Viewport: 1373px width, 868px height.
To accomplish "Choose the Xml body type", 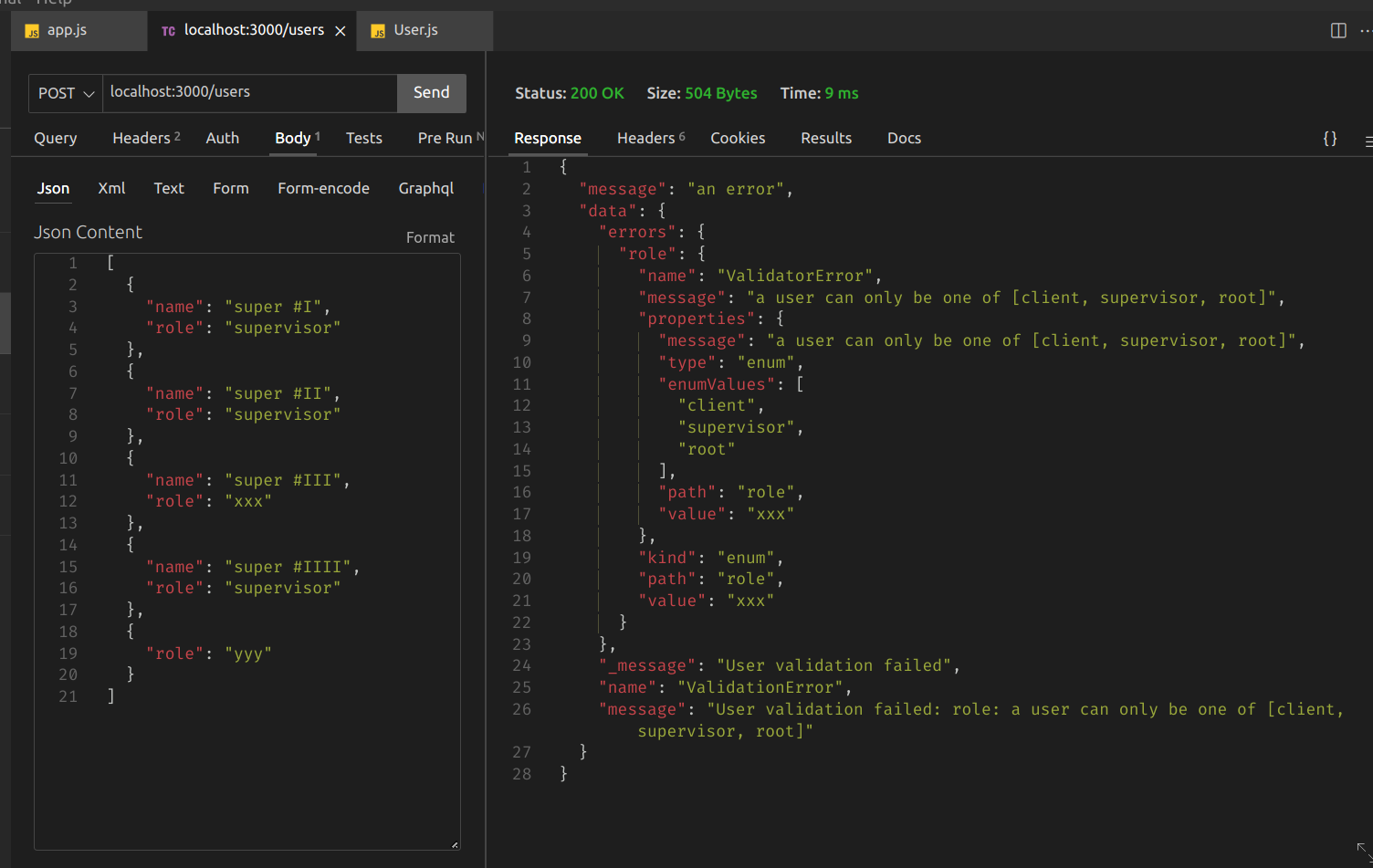I will click(x=111, y=188).
